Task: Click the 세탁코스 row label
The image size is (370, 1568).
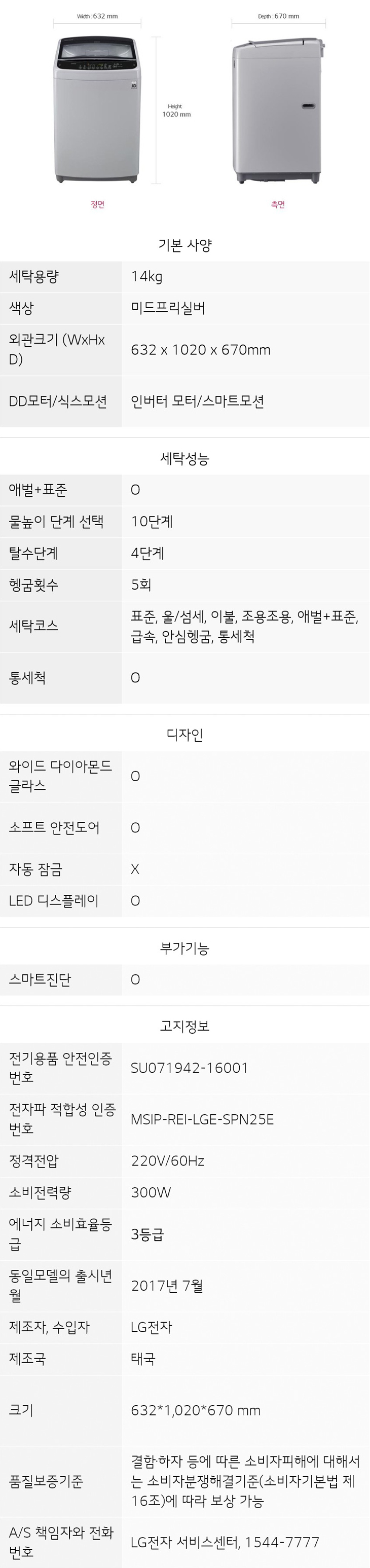Action: [x=33, y=626]
